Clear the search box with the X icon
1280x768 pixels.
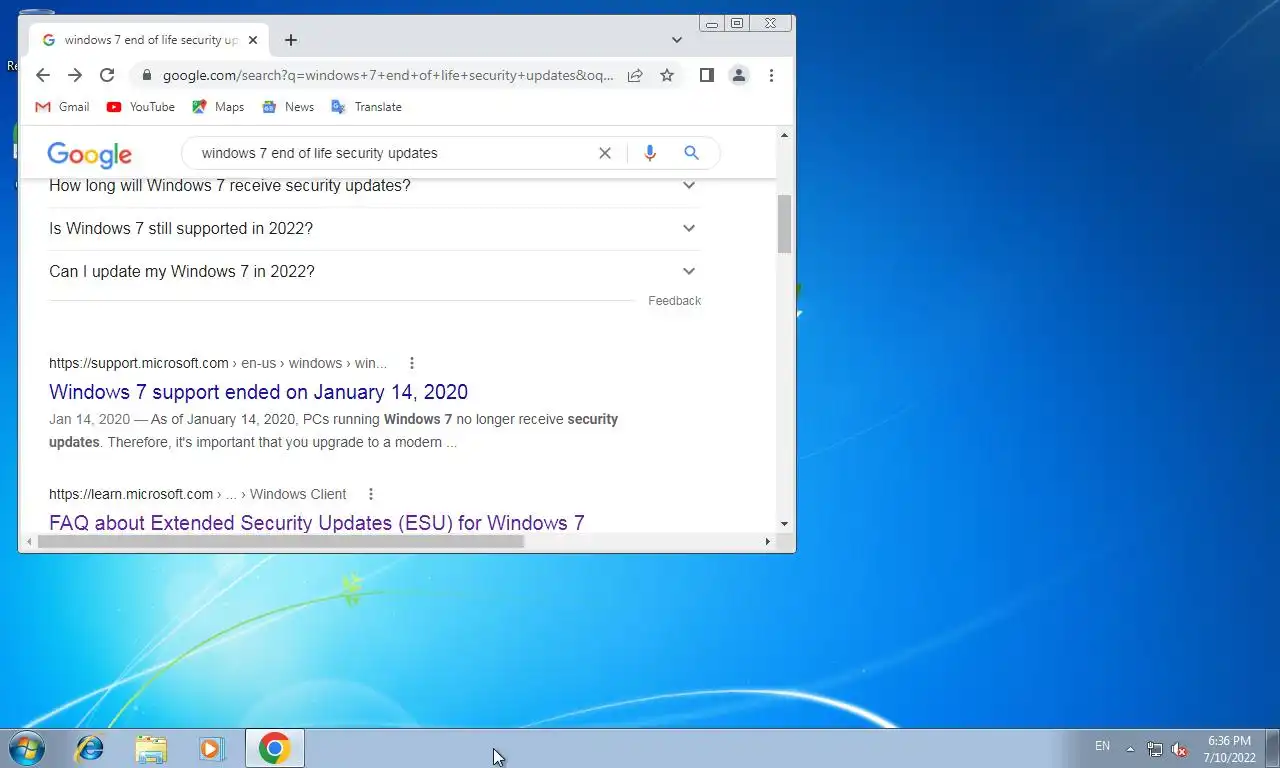pyautogui.click(x=605, y=153)
